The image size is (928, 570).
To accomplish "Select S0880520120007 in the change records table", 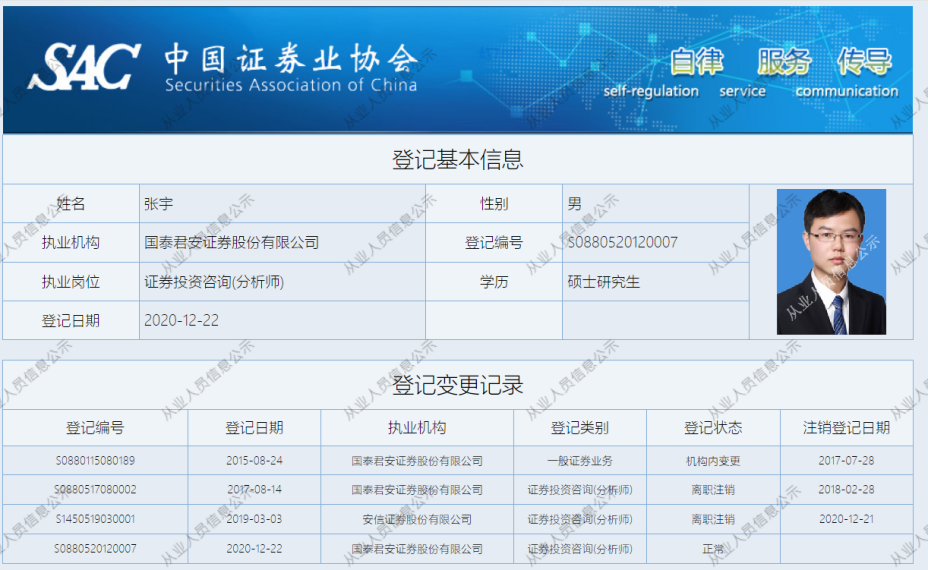I will coord(95,549).
